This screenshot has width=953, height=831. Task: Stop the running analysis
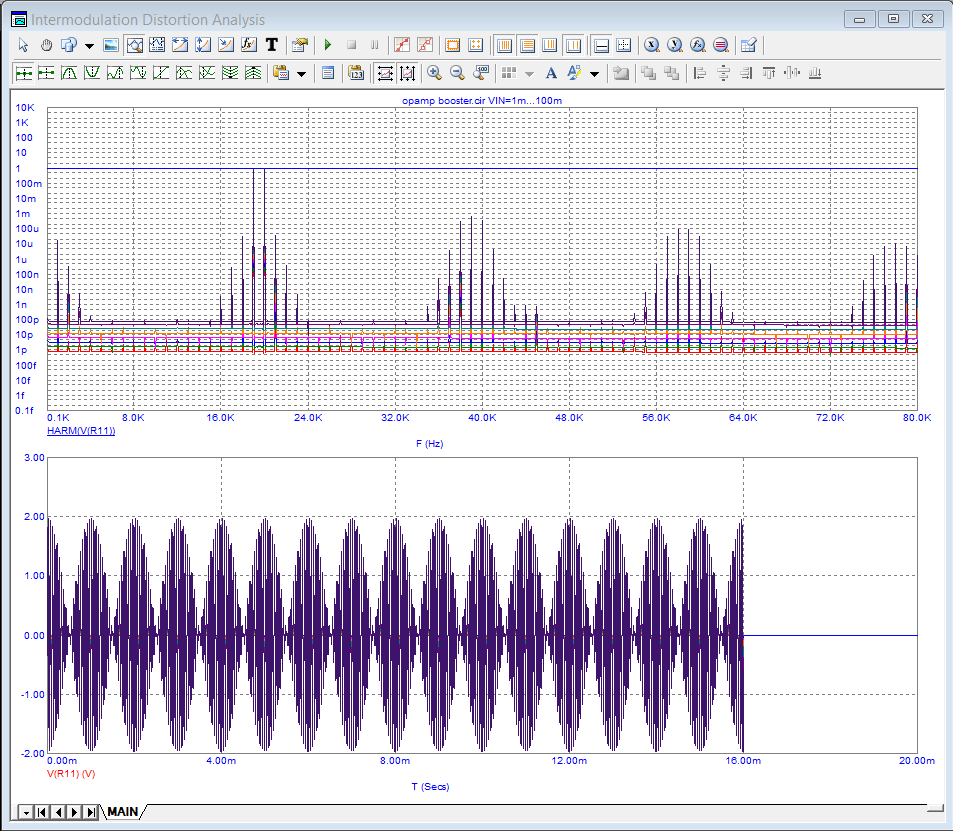351,45
